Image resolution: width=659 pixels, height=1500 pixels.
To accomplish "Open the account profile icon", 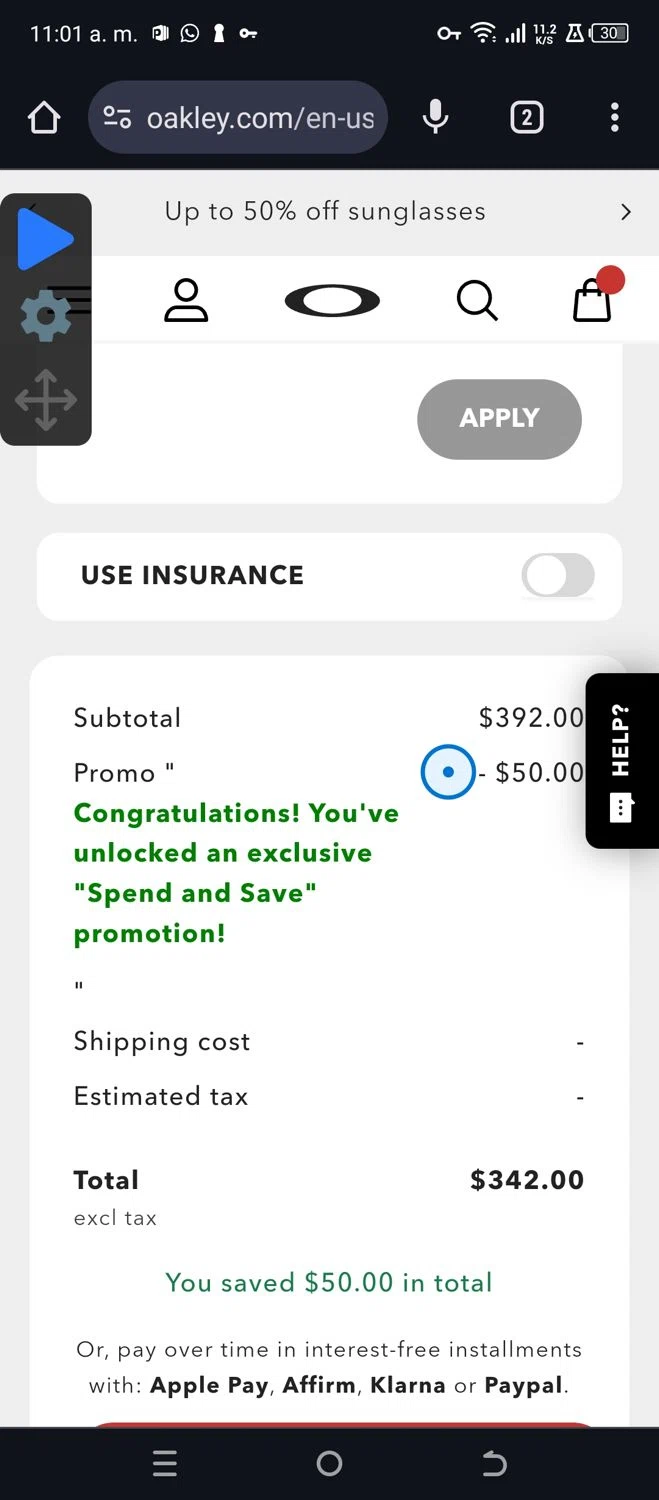I will click(x=186, y=300).
